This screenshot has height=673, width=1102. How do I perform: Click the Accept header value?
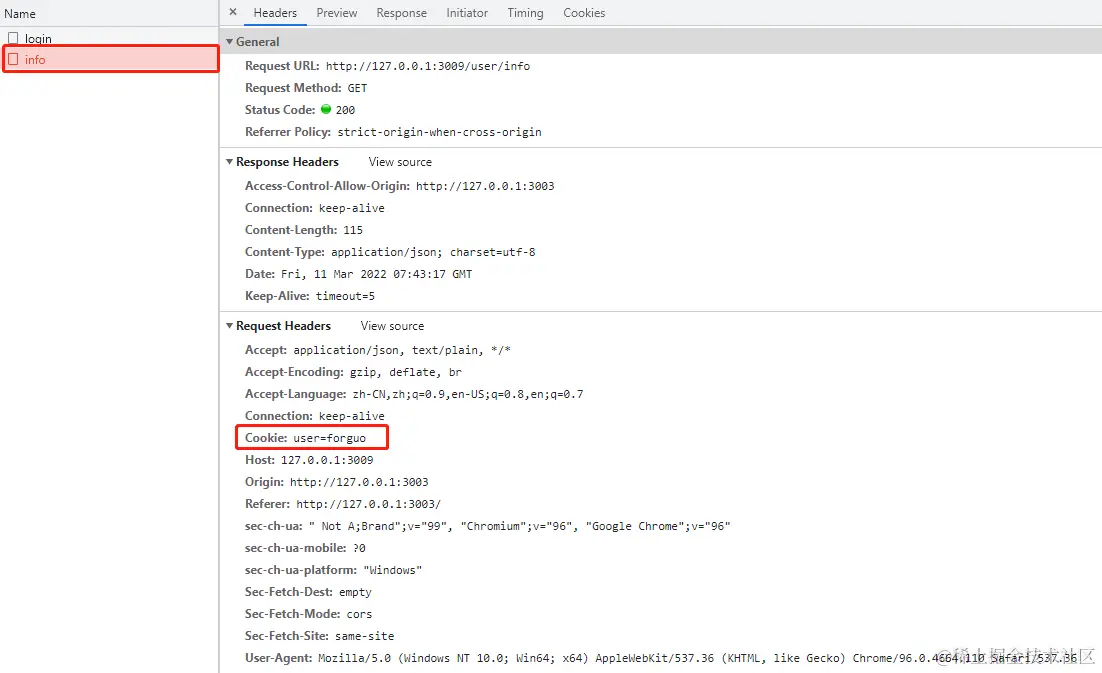tap(402, 350)
